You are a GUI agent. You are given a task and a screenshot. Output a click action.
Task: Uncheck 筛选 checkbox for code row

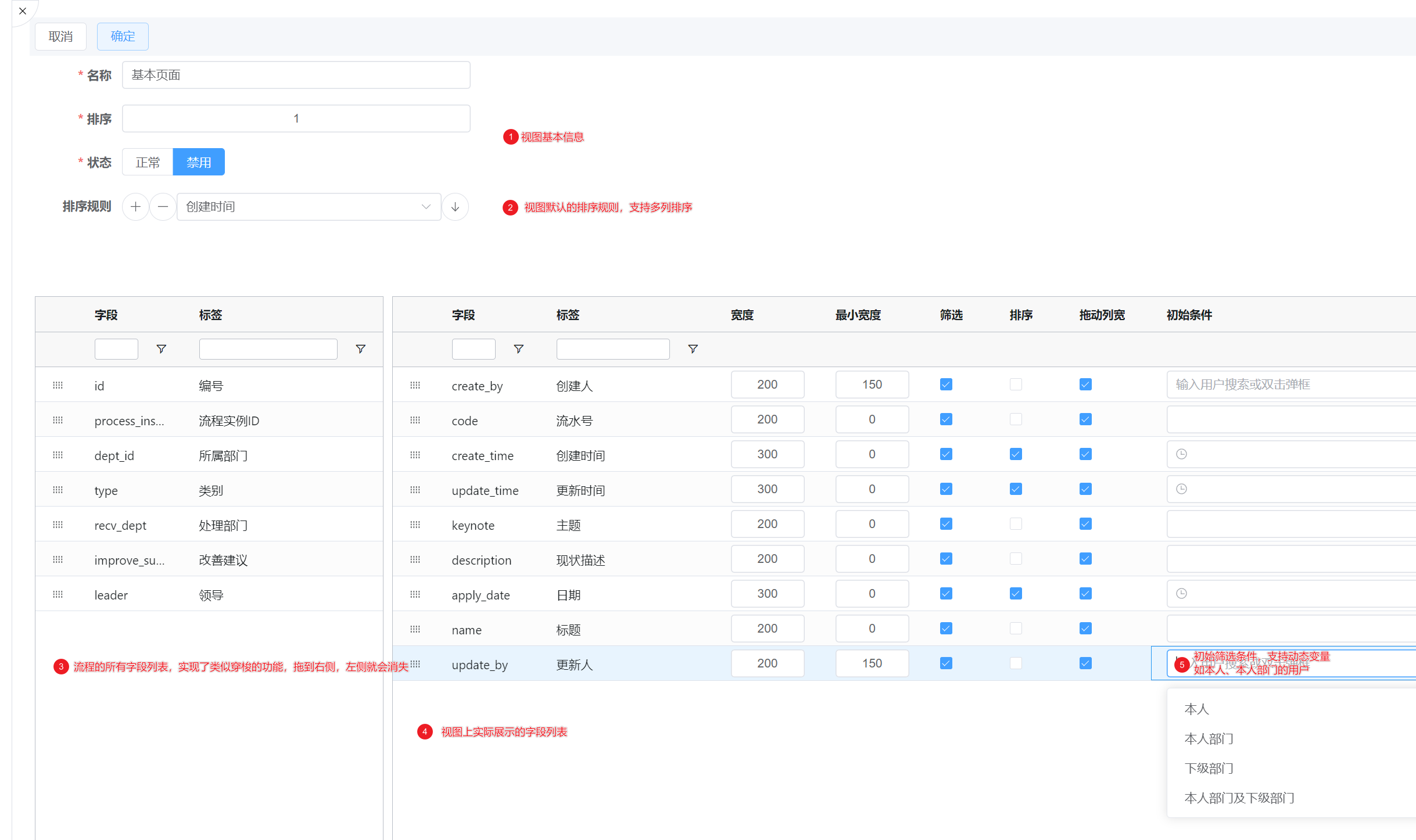[x=946, y=419]
